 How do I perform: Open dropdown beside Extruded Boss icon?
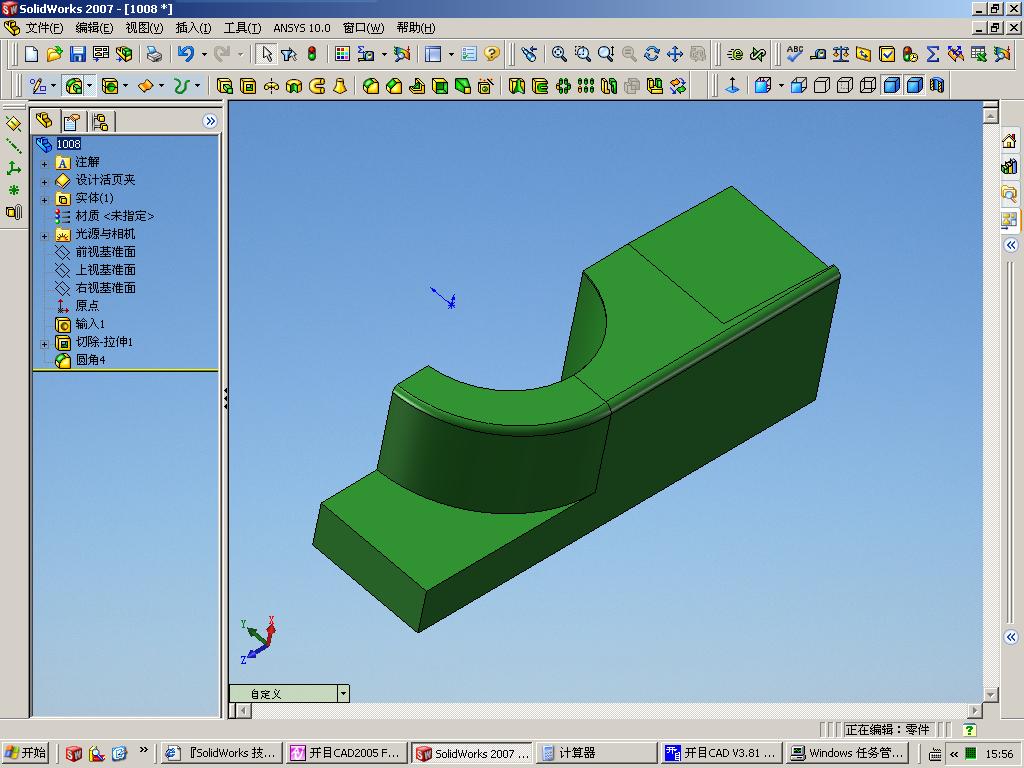89,86
